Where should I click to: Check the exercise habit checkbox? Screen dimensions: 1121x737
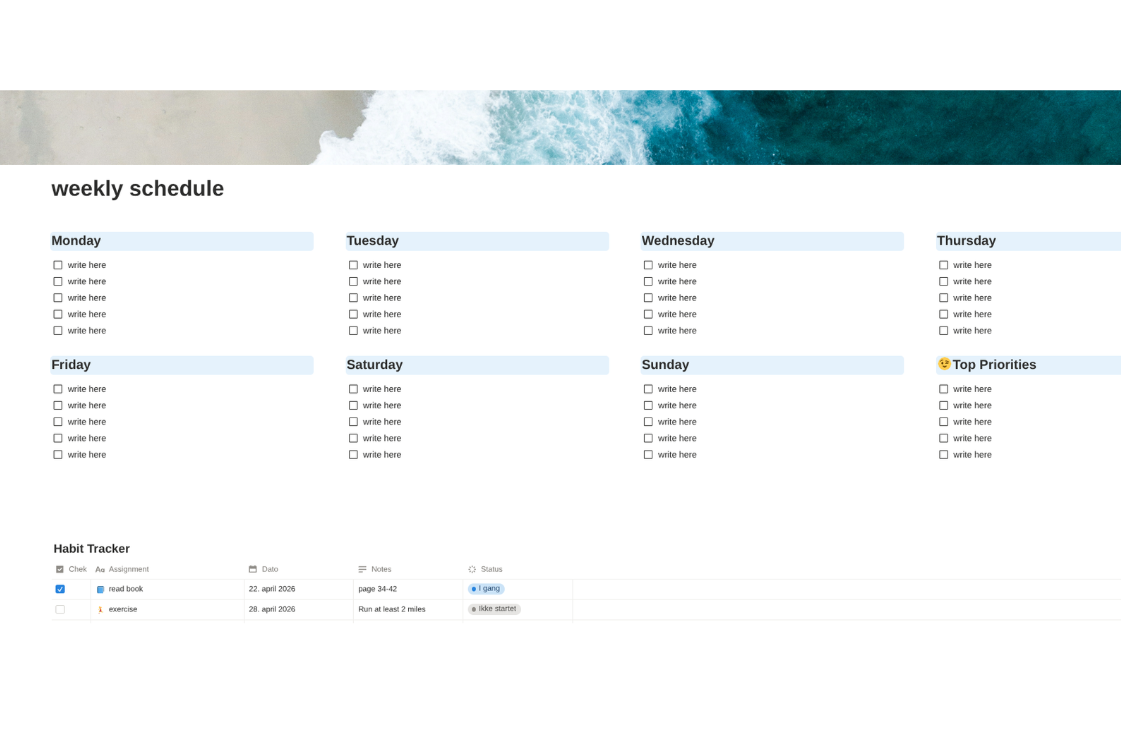[x=60, y=609]
